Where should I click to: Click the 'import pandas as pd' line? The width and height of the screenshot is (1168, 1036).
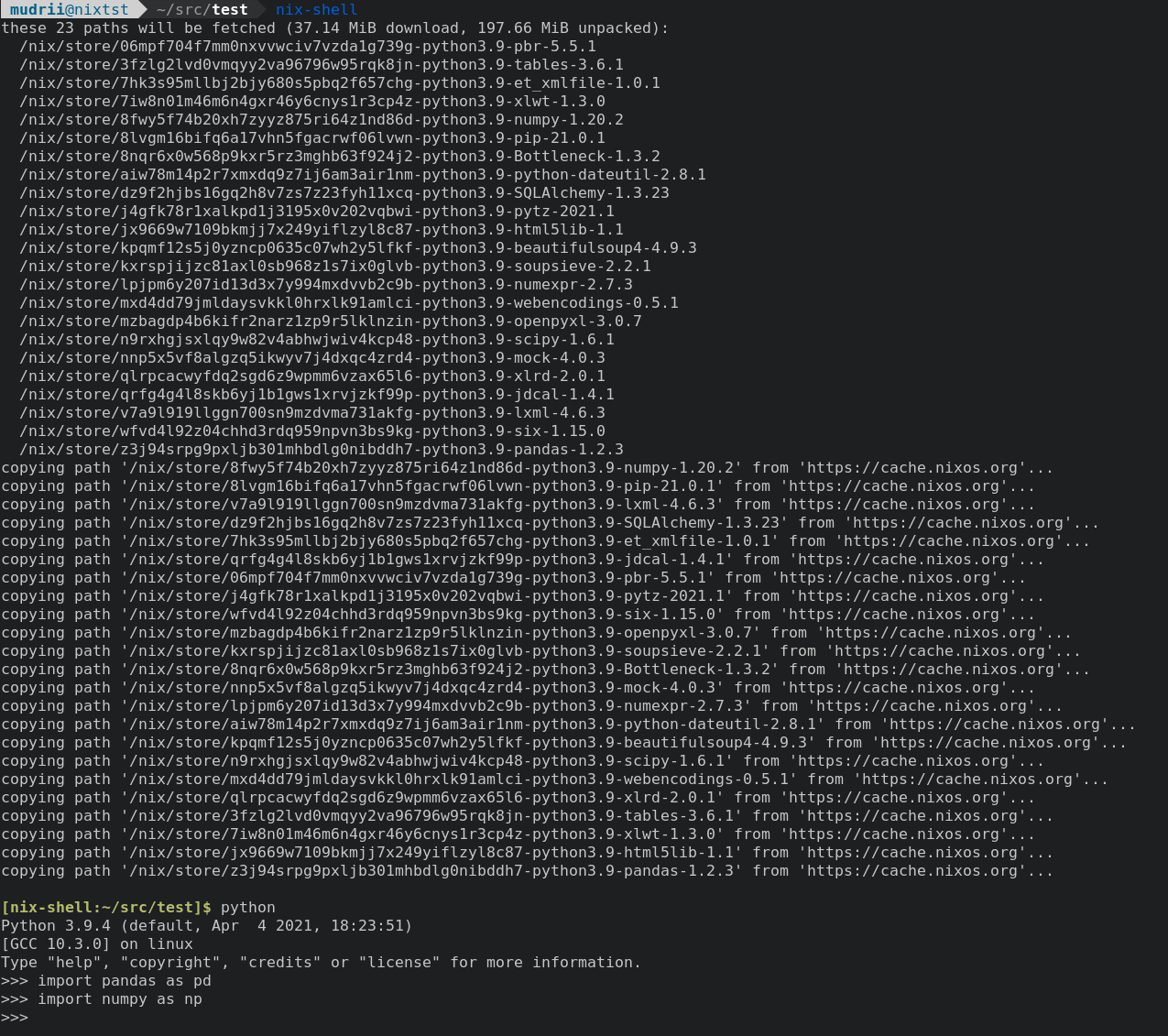[x=106, y=980]
